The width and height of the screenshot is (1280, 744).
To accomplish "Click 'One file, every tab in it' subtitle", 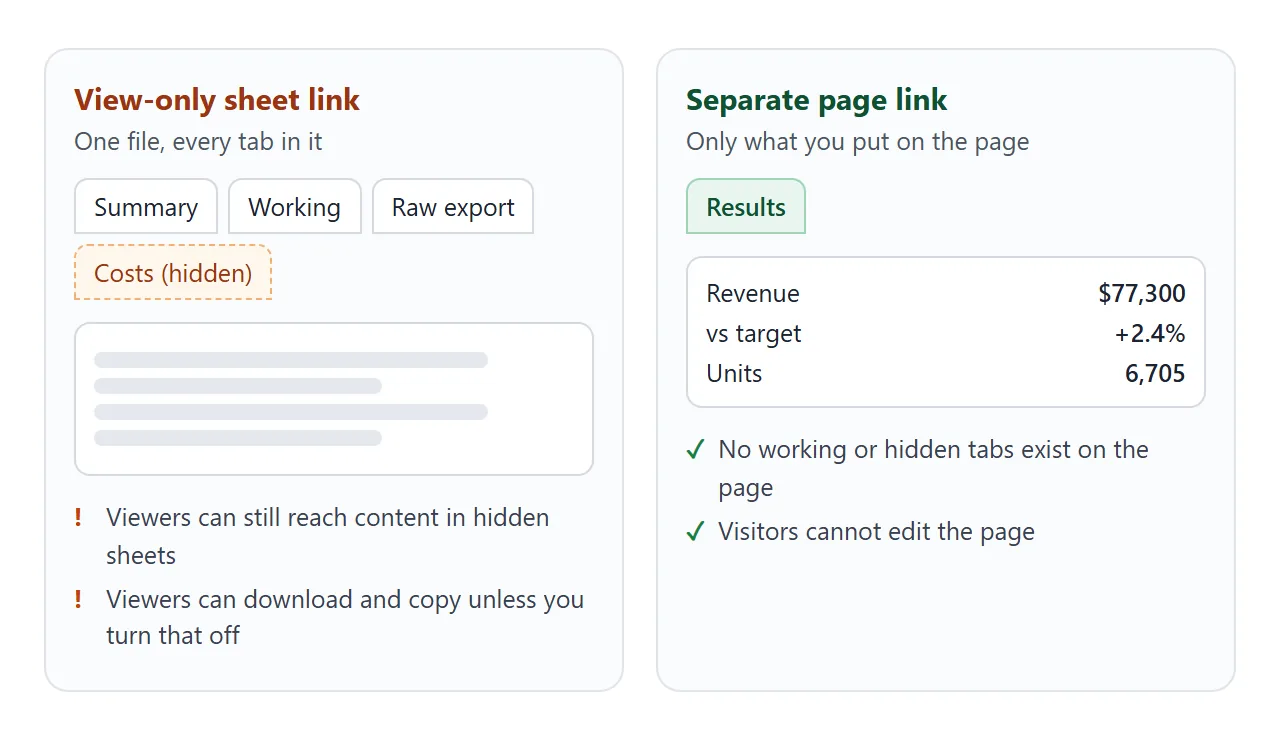I will [x=198, y=142].
